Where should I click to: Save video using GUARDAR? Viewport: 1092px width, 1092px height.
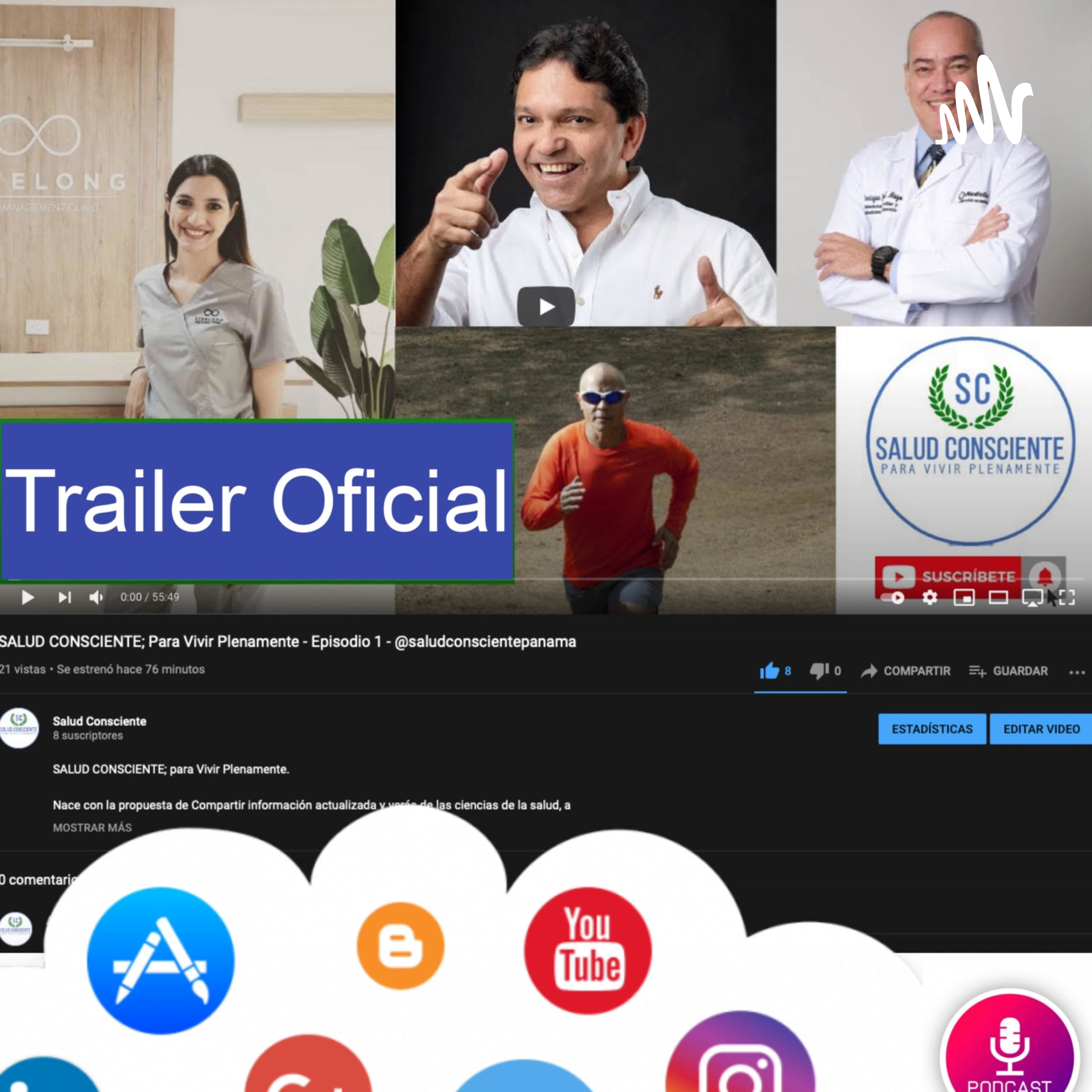coord(1008,671)
